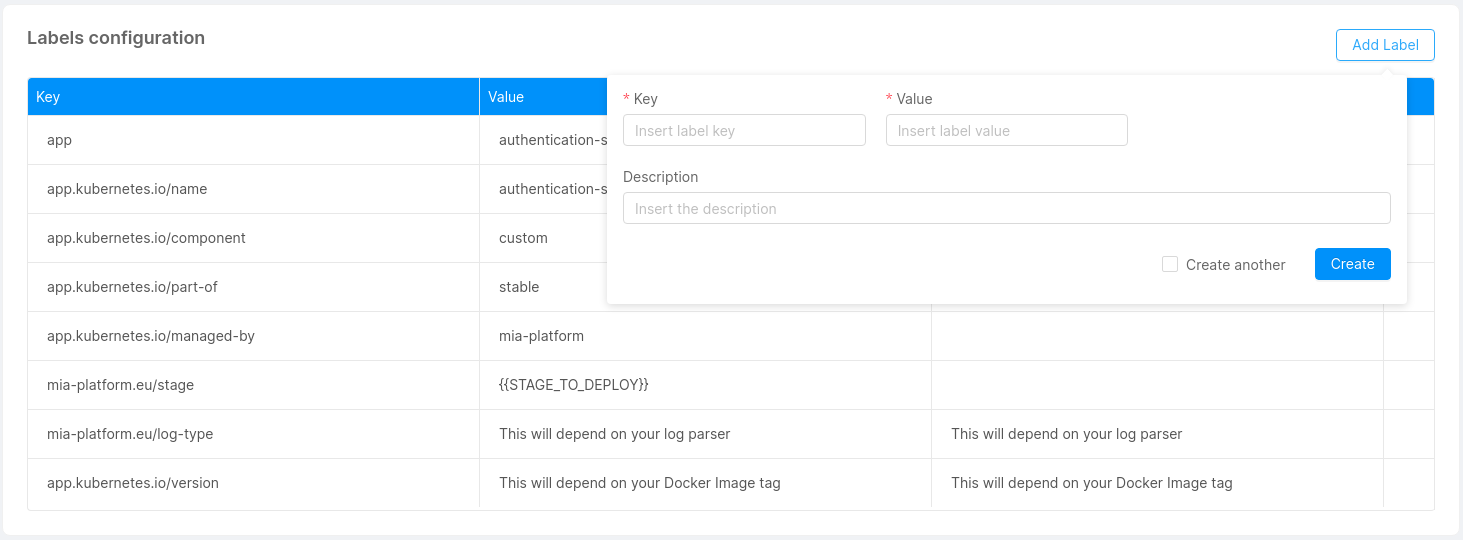Image resolution: width=1463 pixels, height=540 pixels.
Task: Click the Add Label button
Action: tap(1384, 45)
